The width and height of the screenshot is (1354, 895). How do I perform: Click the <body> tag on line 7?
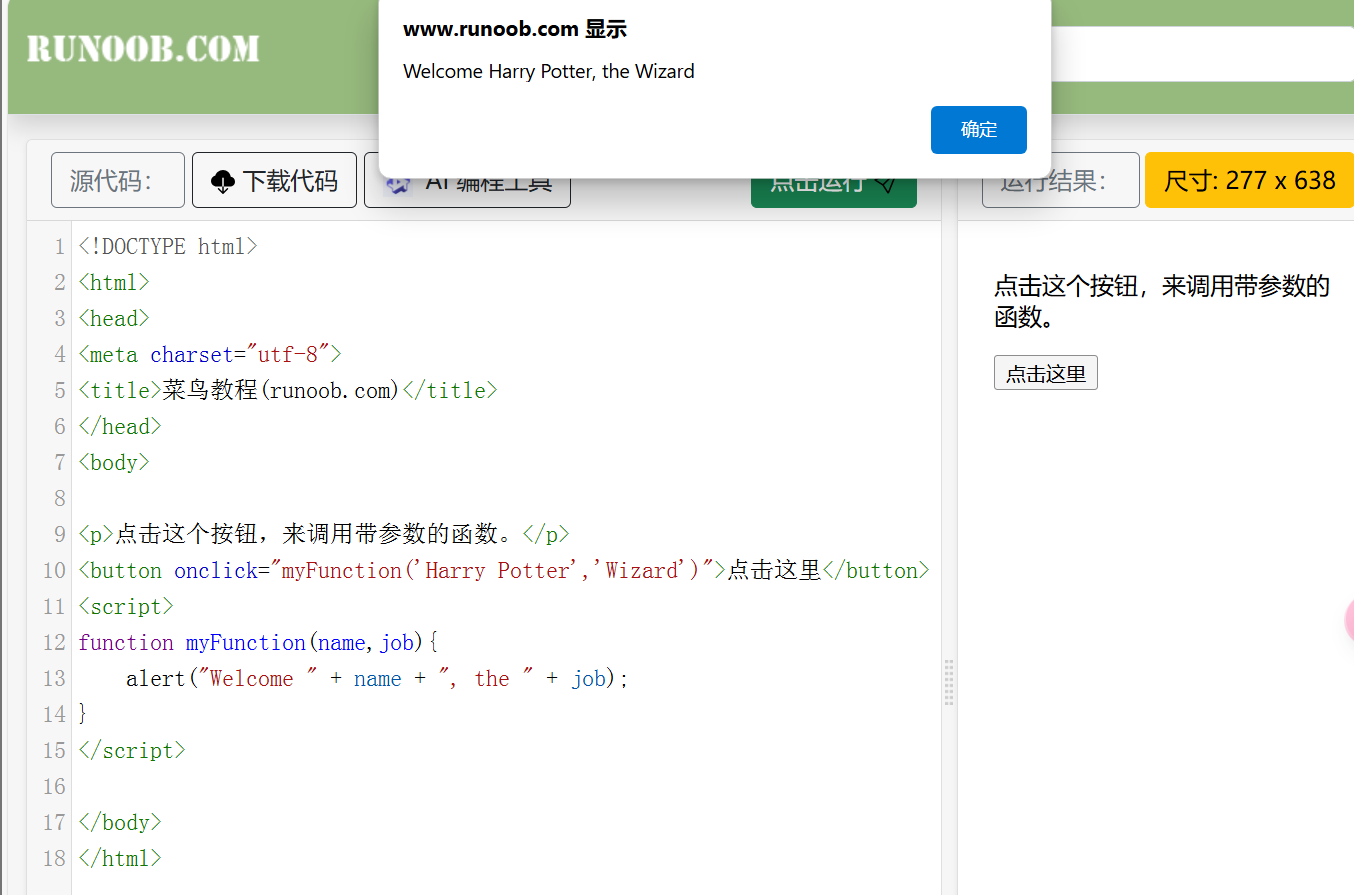113,462
